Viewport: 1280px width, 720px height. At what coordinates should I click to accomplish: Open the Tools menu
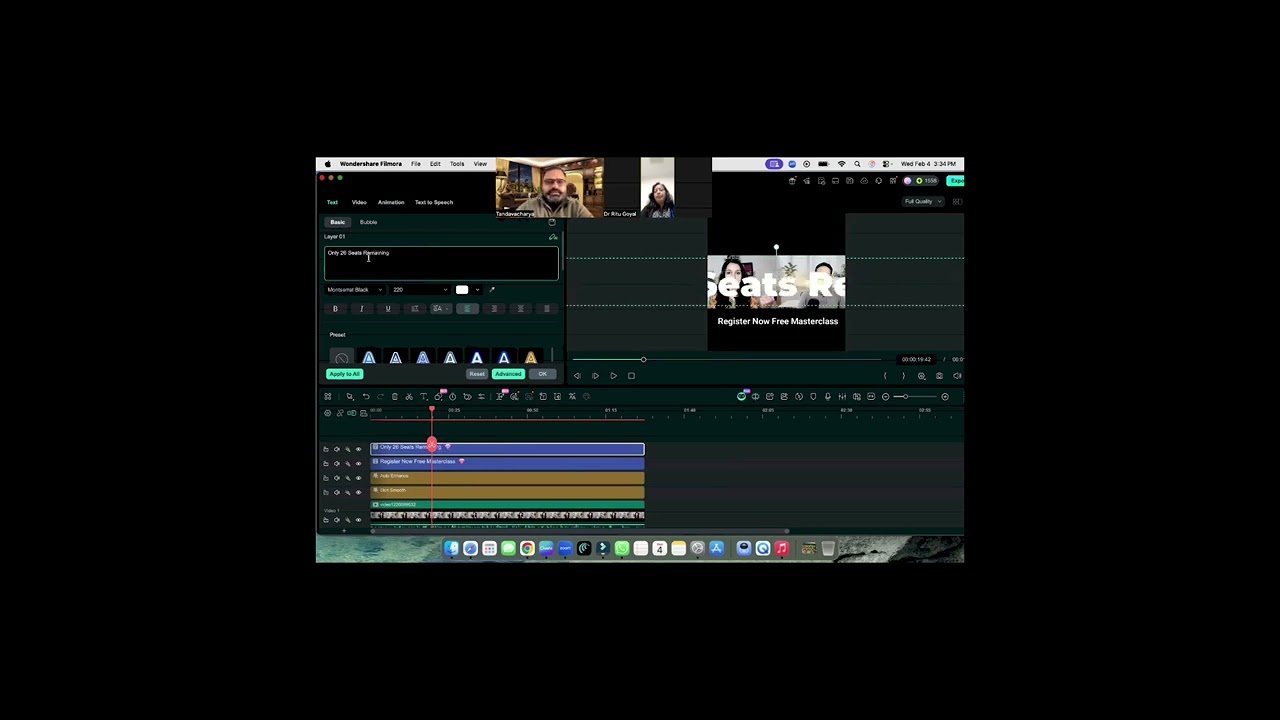457,164
